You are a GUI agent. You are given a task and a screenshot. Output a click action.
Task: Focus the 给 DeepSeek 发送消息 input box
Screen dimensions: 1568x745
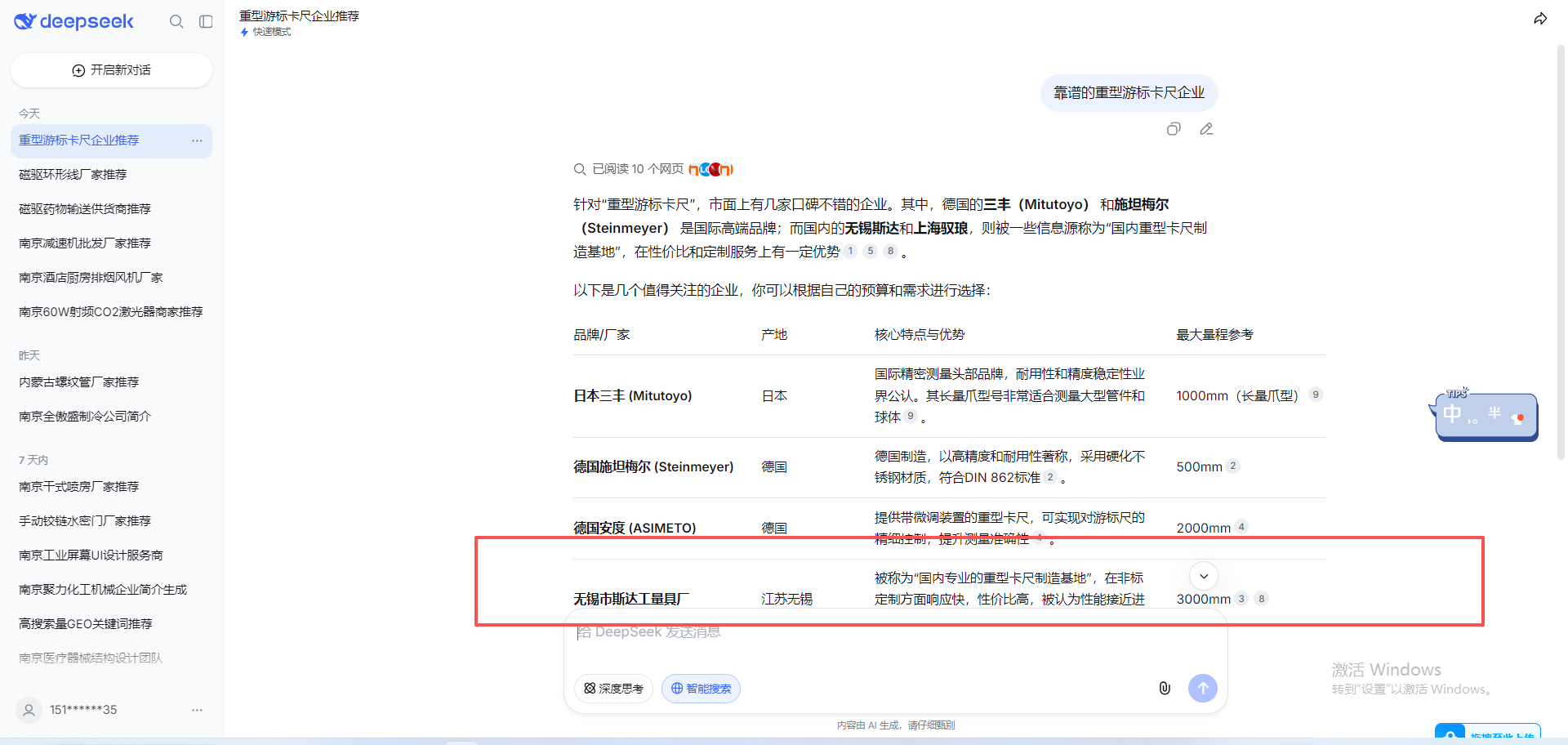point(896,632)
